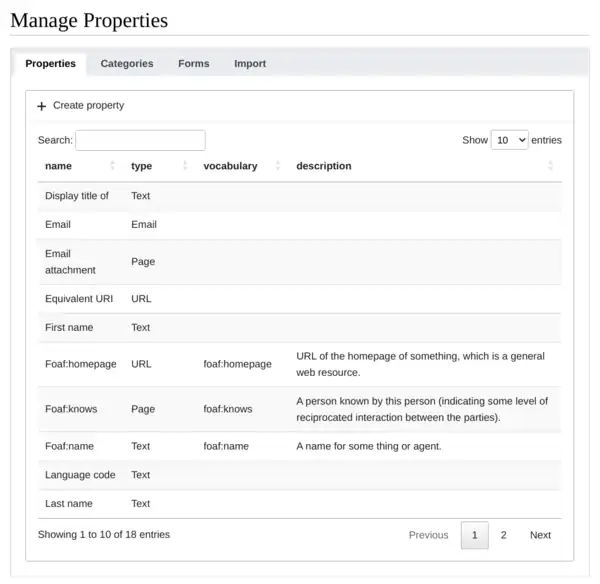The width and height of the screenshot is (600, 584).
Task: Open the Categories tab
Action: point(127,63)
